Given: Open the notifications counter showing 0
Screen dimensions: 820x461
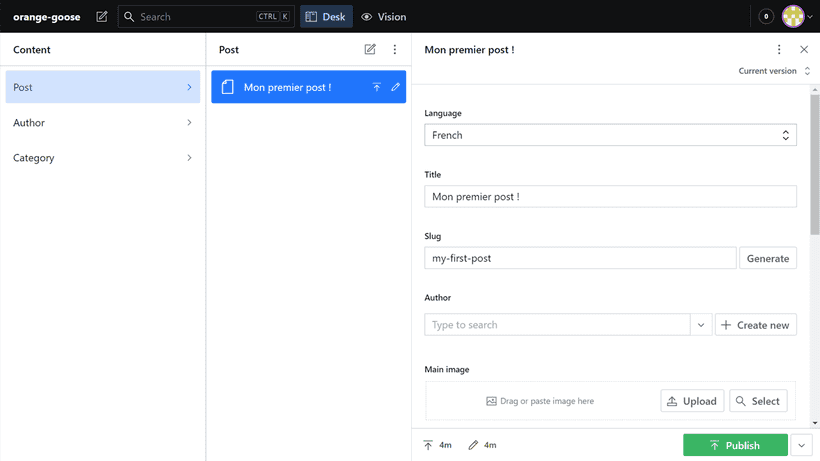Looking at the screenshot, I should 766,17.
